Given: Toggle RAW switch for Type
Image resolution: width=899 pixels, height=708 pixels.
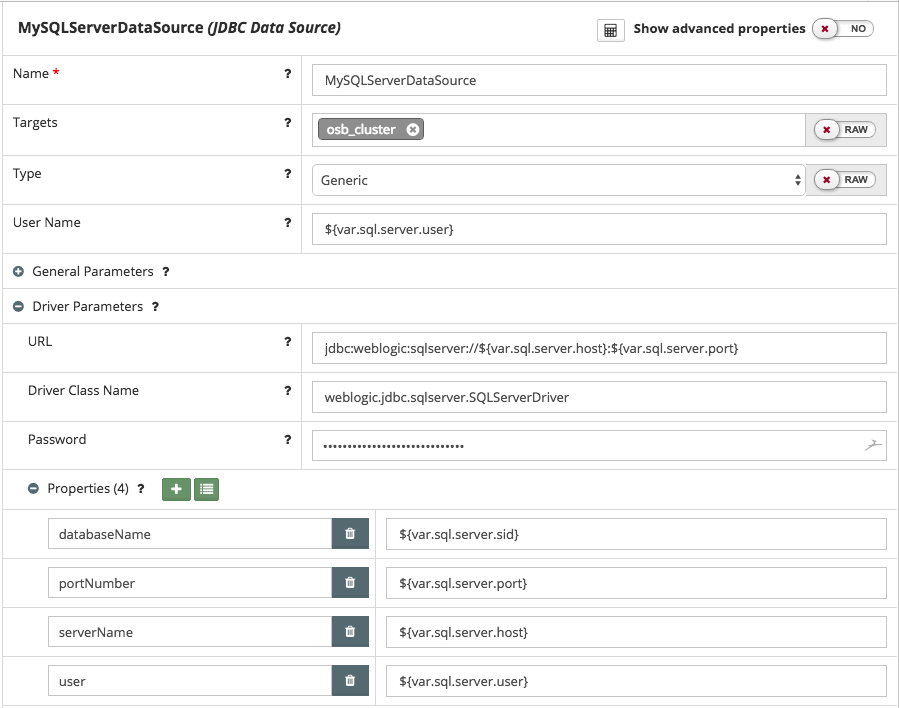Looking at the screenshot, I should coord(845,180).
